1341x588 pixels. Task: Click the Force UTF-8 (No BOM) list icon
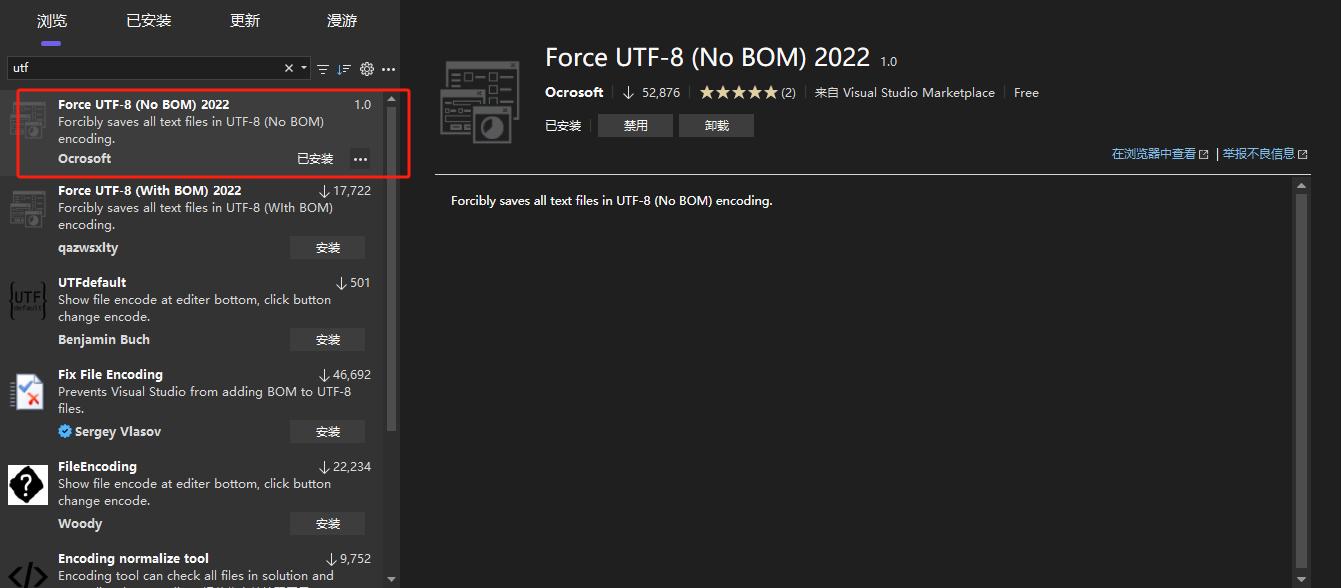[x=28, y=121]
